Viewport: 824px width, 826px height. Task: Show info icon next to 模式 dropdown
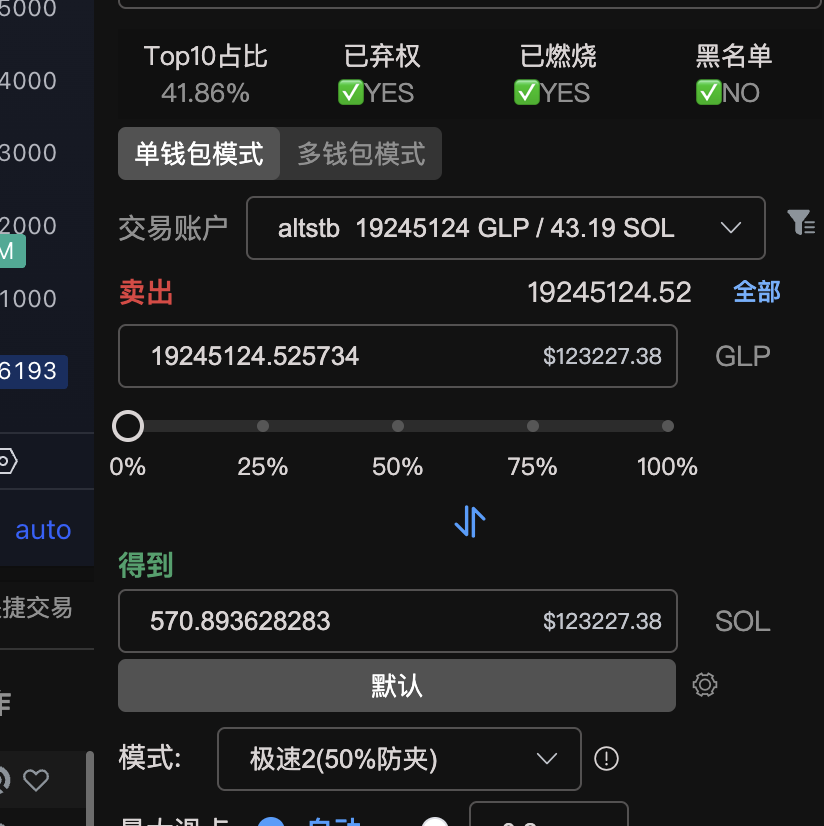click(x=606, y=759)
